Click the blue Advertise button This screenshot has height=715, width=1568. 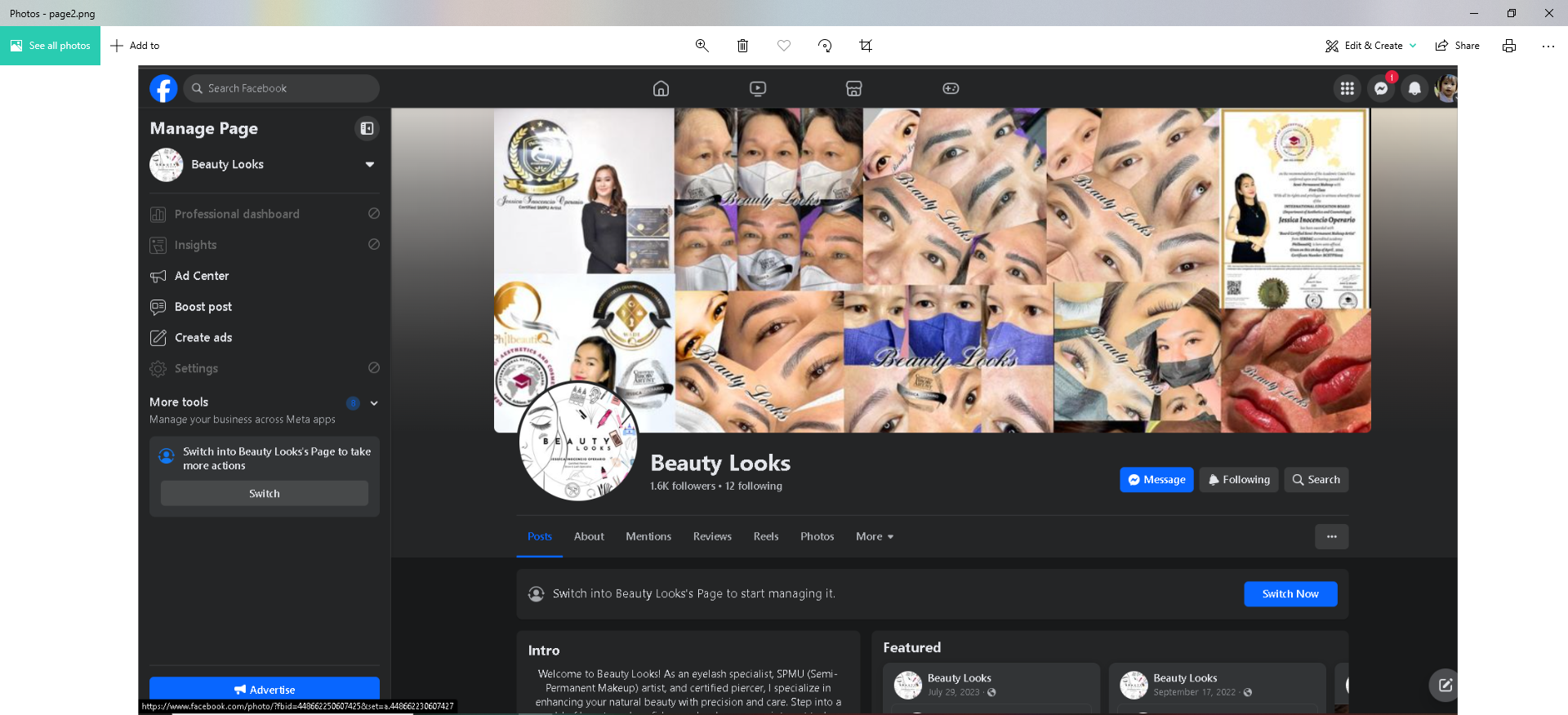click(x=265, y=690)
